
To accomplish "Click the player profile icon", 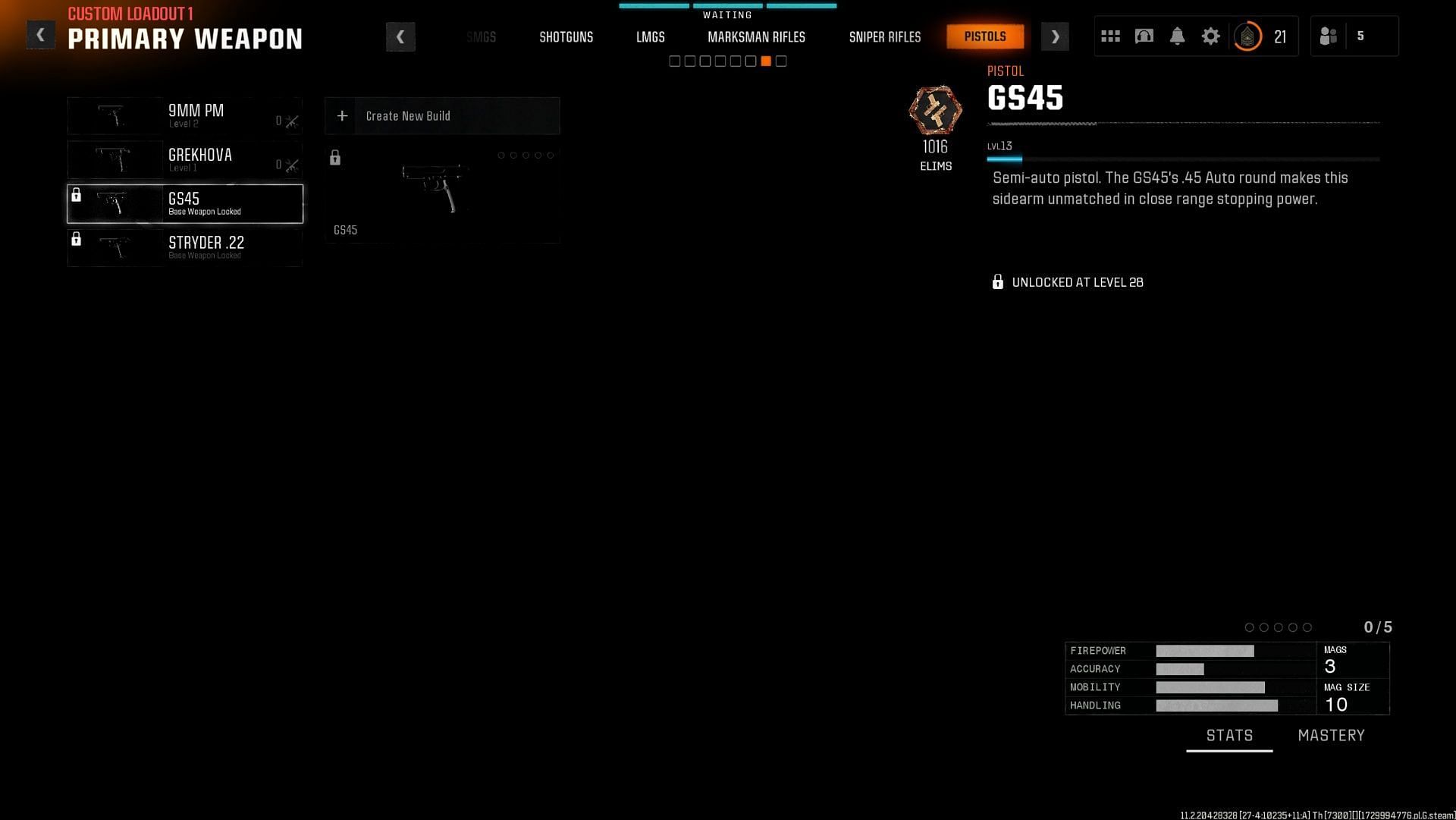I will pyautogui.click(x=1248, y=35).
